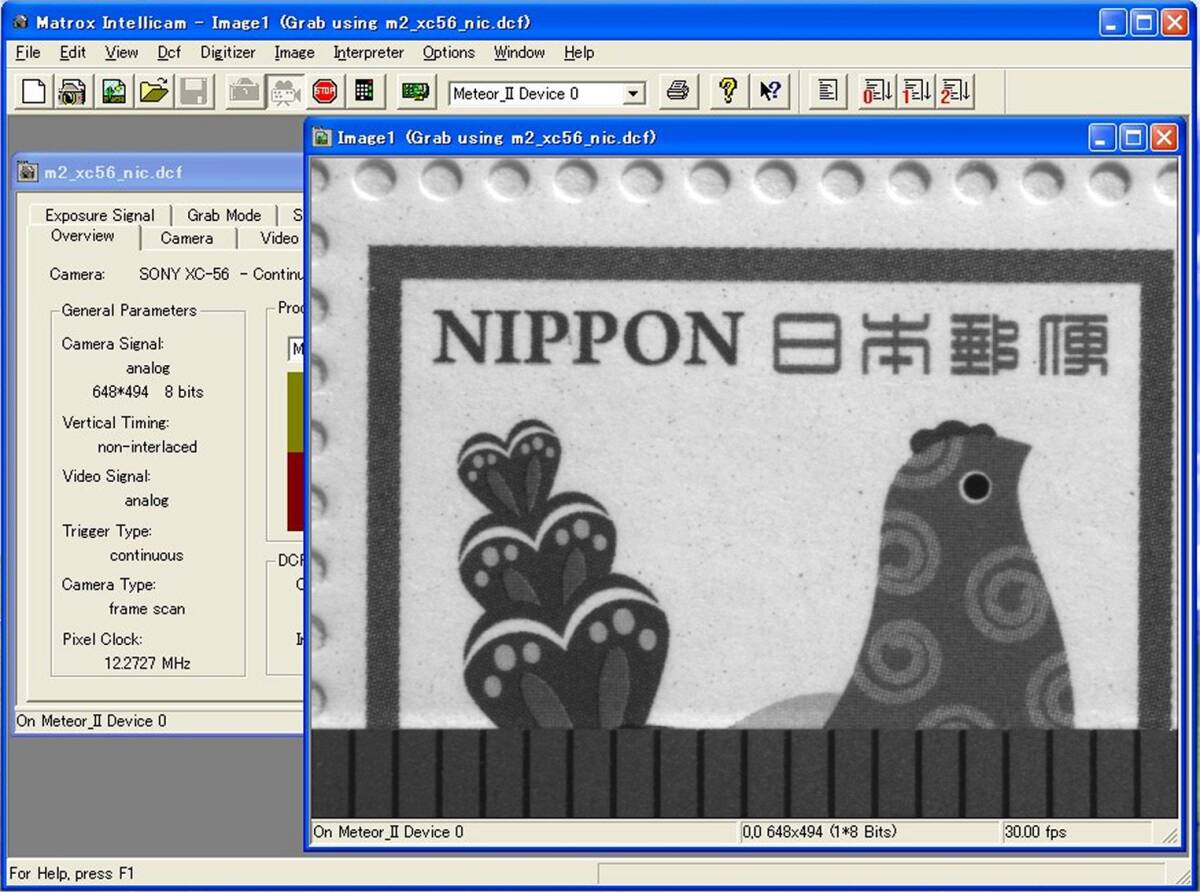This screenshot has height=892, width=1200.
Task: Toggle the continuous grab video camera icon
Action: [x=285, y=93]
